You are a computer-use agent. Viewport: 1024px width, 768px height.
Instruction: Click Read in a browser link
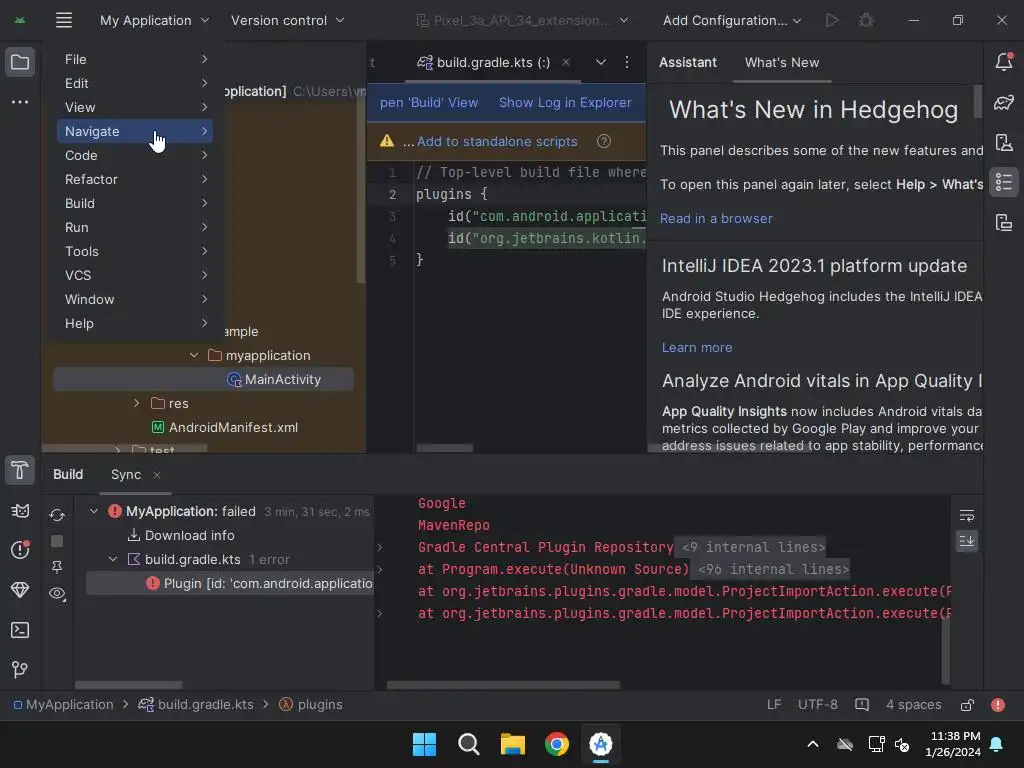tap(716, 218)
